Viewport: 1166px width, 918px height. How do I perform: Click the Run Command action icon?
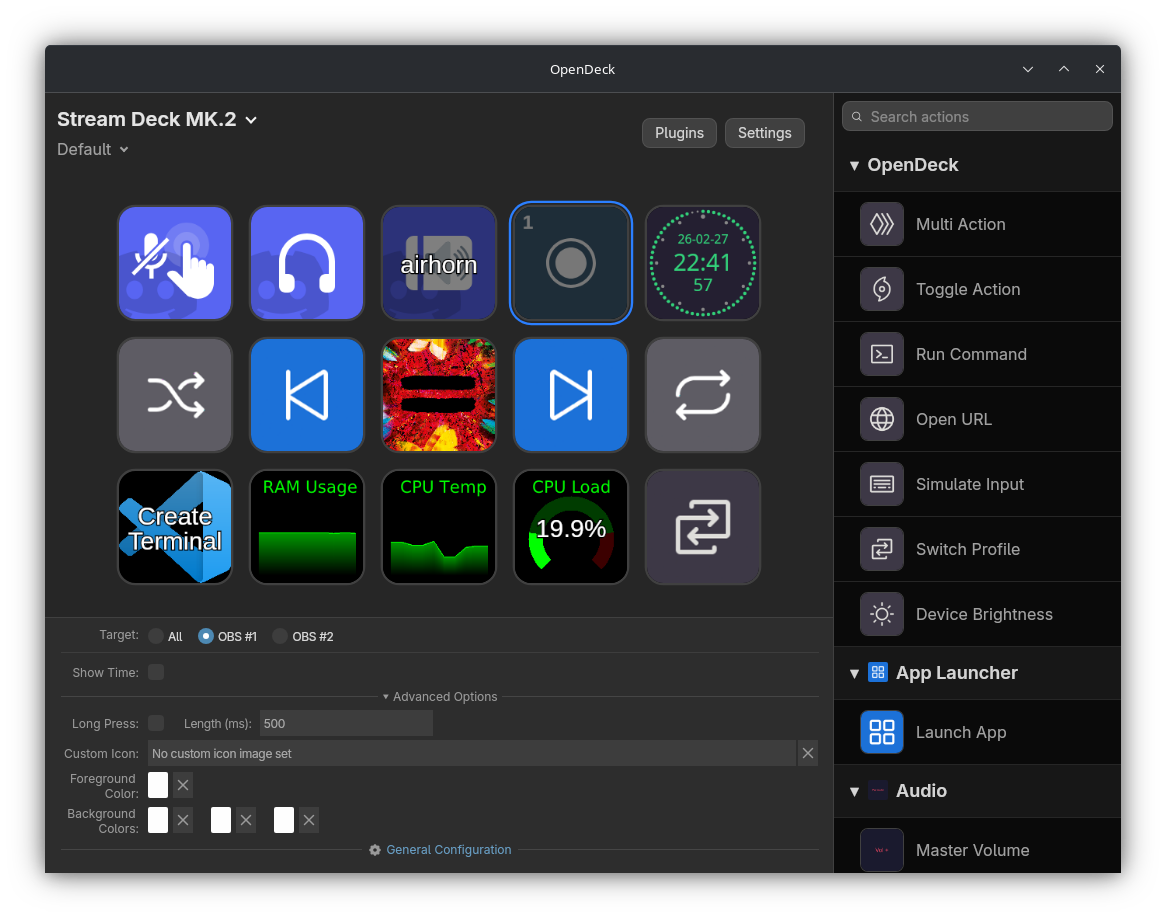coord(882,354)
